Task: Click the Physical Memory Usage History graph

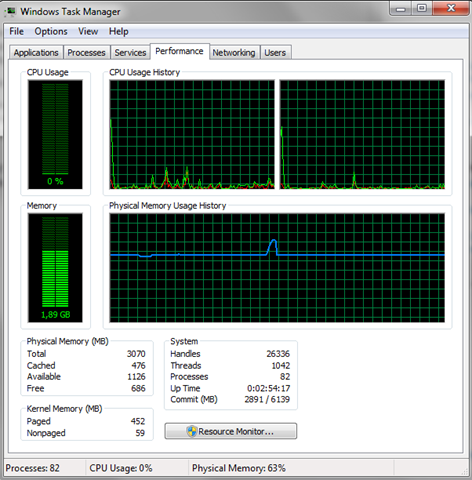Action: point(277,268)
